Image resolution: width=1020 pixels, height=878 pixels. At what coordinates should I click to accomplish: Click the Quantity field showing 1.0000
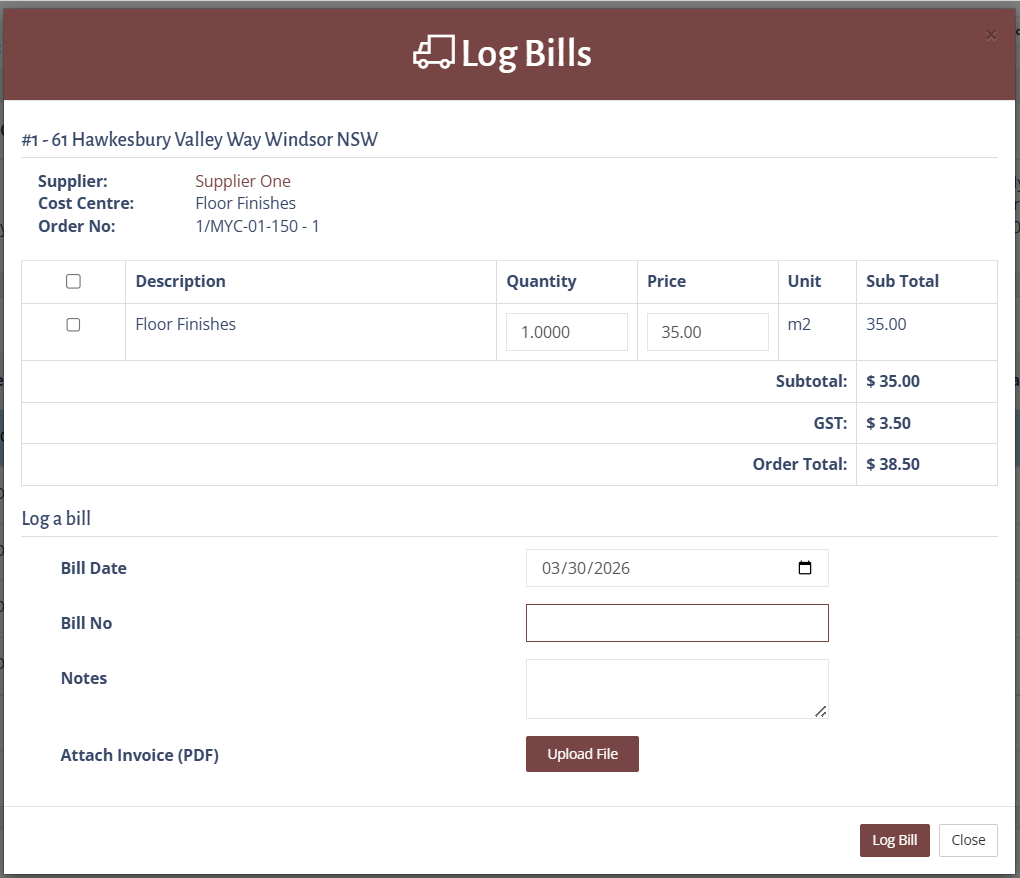pyautogui.click(x=566, y=332)
